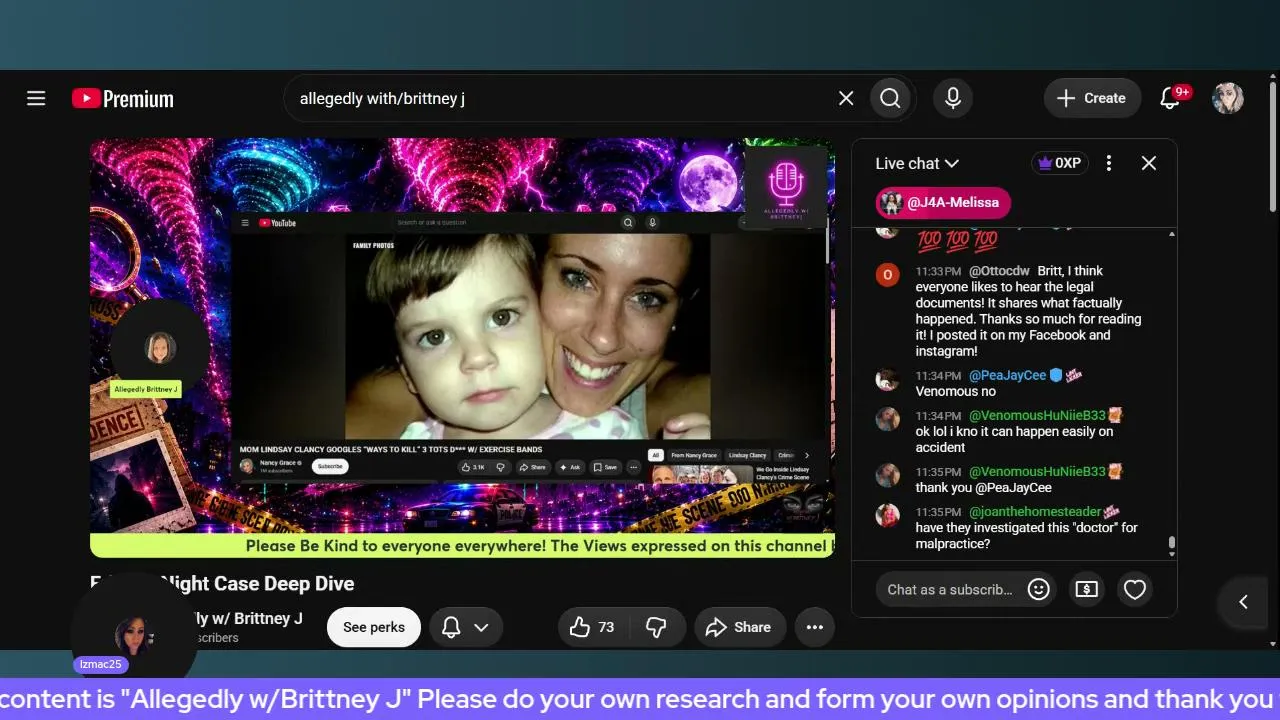Open the notification bell preferences dropdown
The height and width of the screenshot is (720, 1280).
point(466,627)
